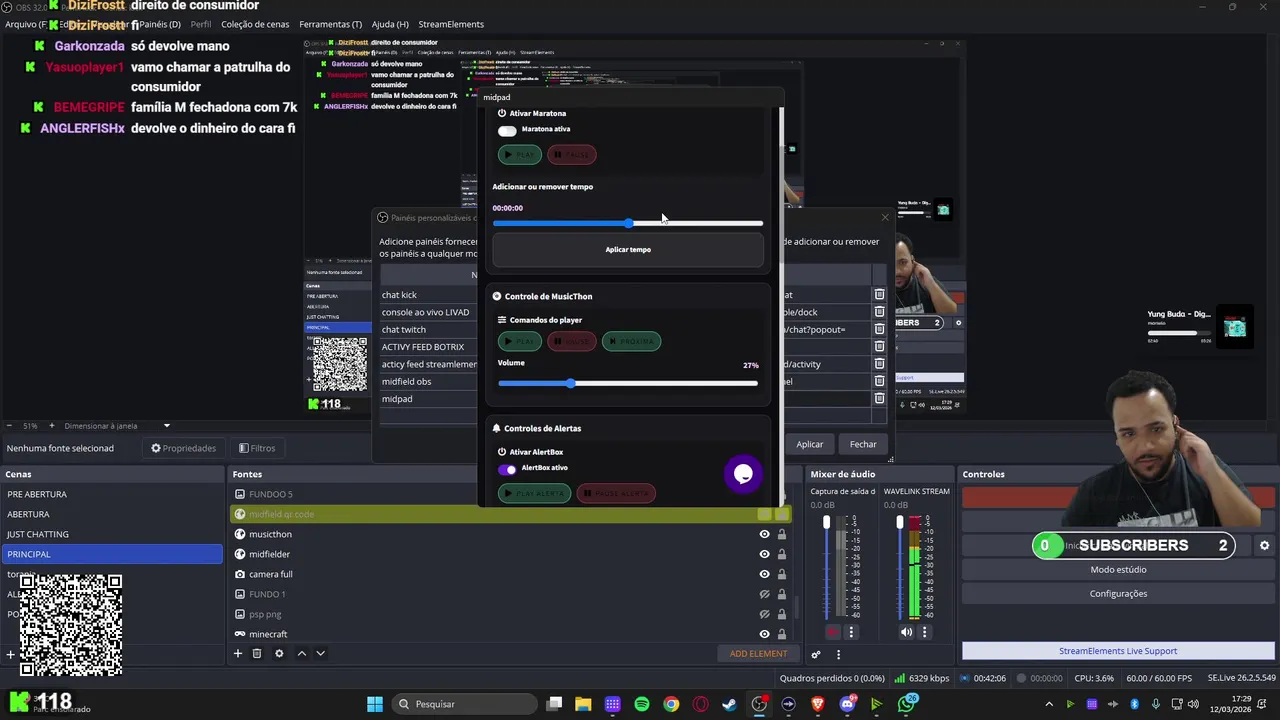Delete the chat twitch panel row
The height and width of the screenshot is (720, 1280).
[x=879, y=329]
